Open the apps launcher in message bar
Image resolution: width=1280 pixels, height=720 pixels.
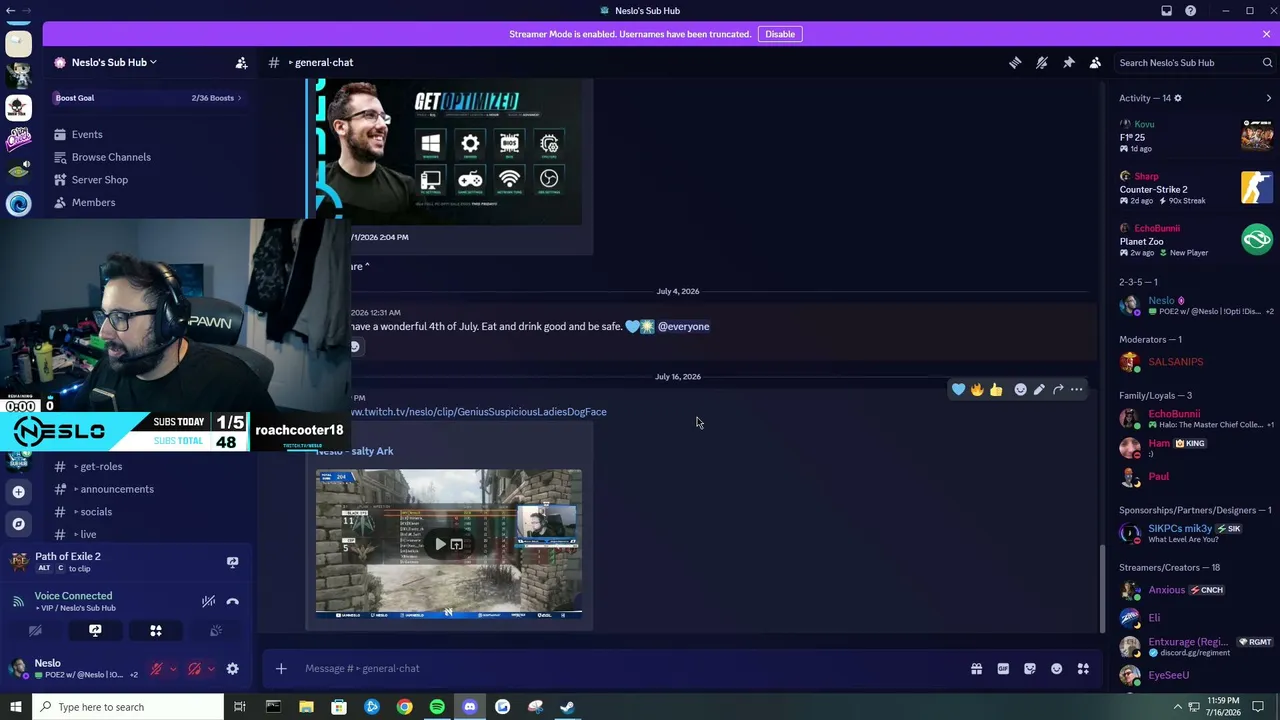[1083, 669]
